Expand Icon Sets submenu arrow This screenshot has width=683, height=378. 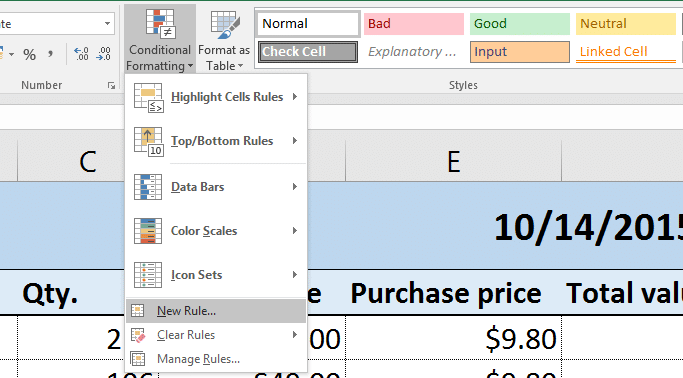[295, 275]
